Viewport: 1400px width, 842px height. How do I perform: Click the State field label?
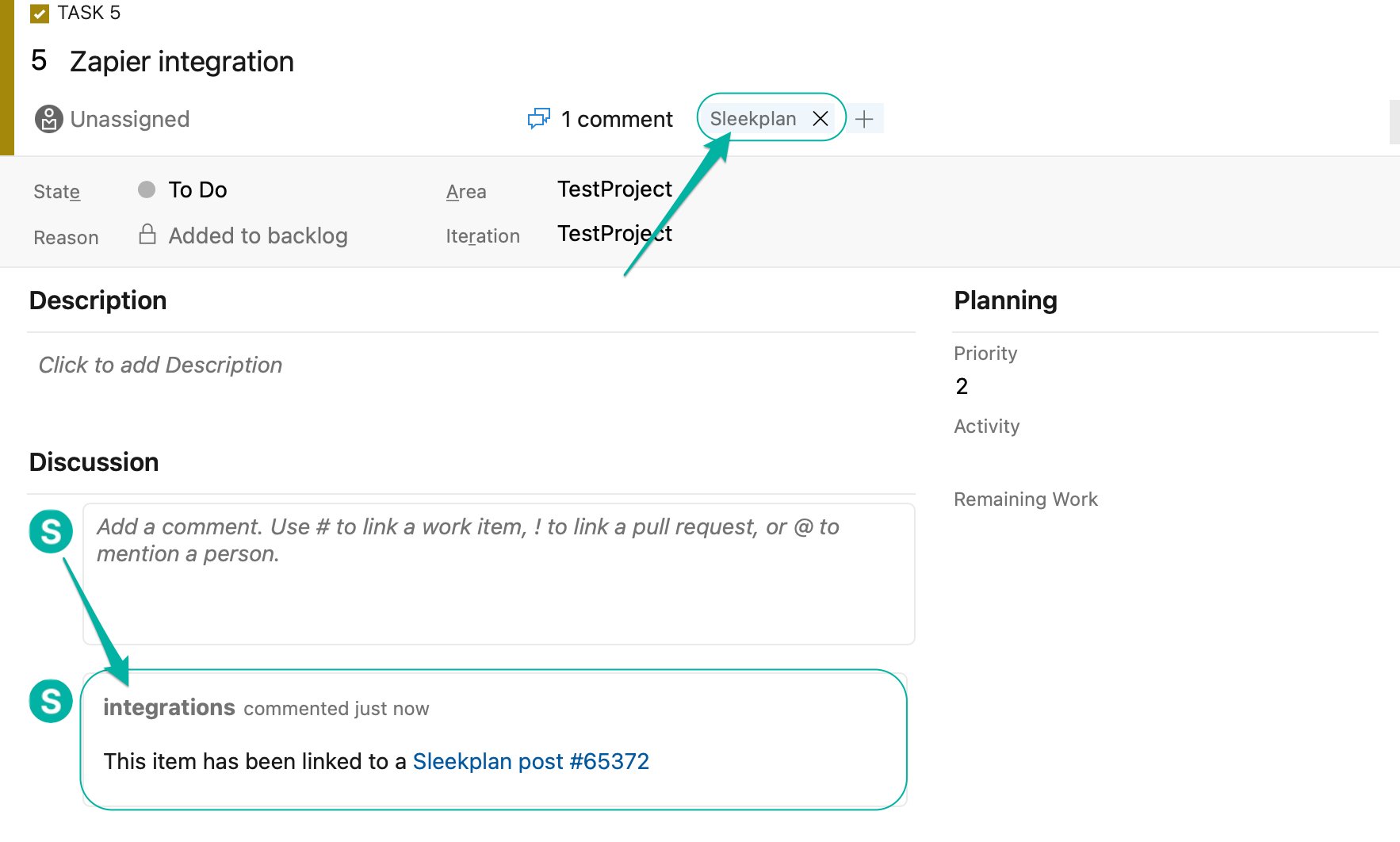56,192
